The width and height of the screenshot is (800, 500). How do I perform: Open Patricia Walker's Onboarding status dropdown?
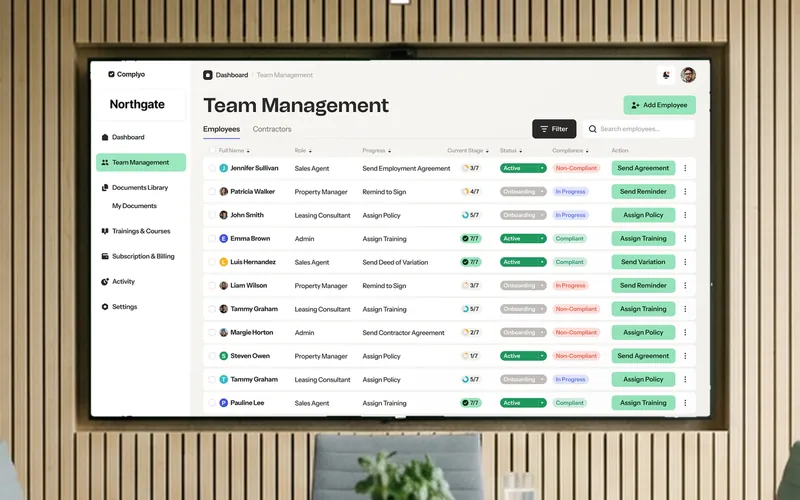pos(523,191)
